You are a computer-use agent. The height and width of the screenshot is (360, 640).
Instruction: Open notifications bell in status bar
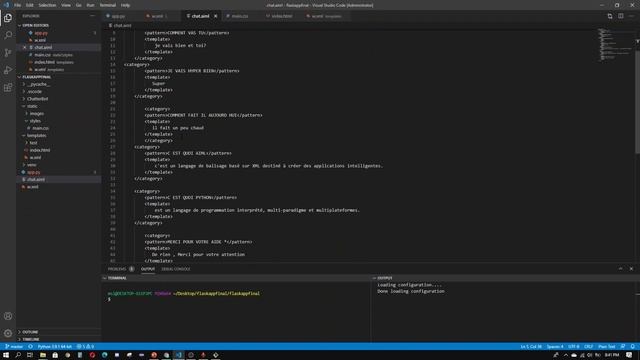[632, 347]
